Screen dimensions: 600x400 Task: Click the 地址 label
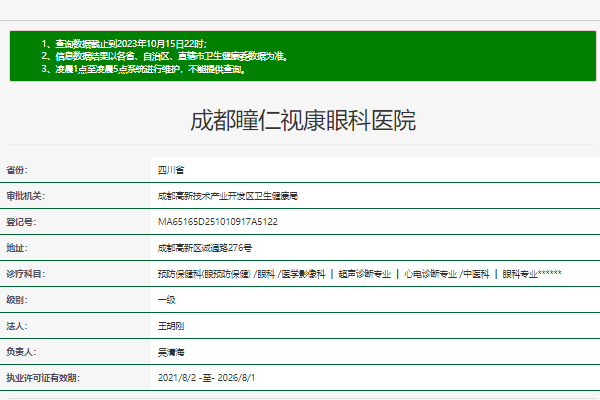click(x=17, y=248)
